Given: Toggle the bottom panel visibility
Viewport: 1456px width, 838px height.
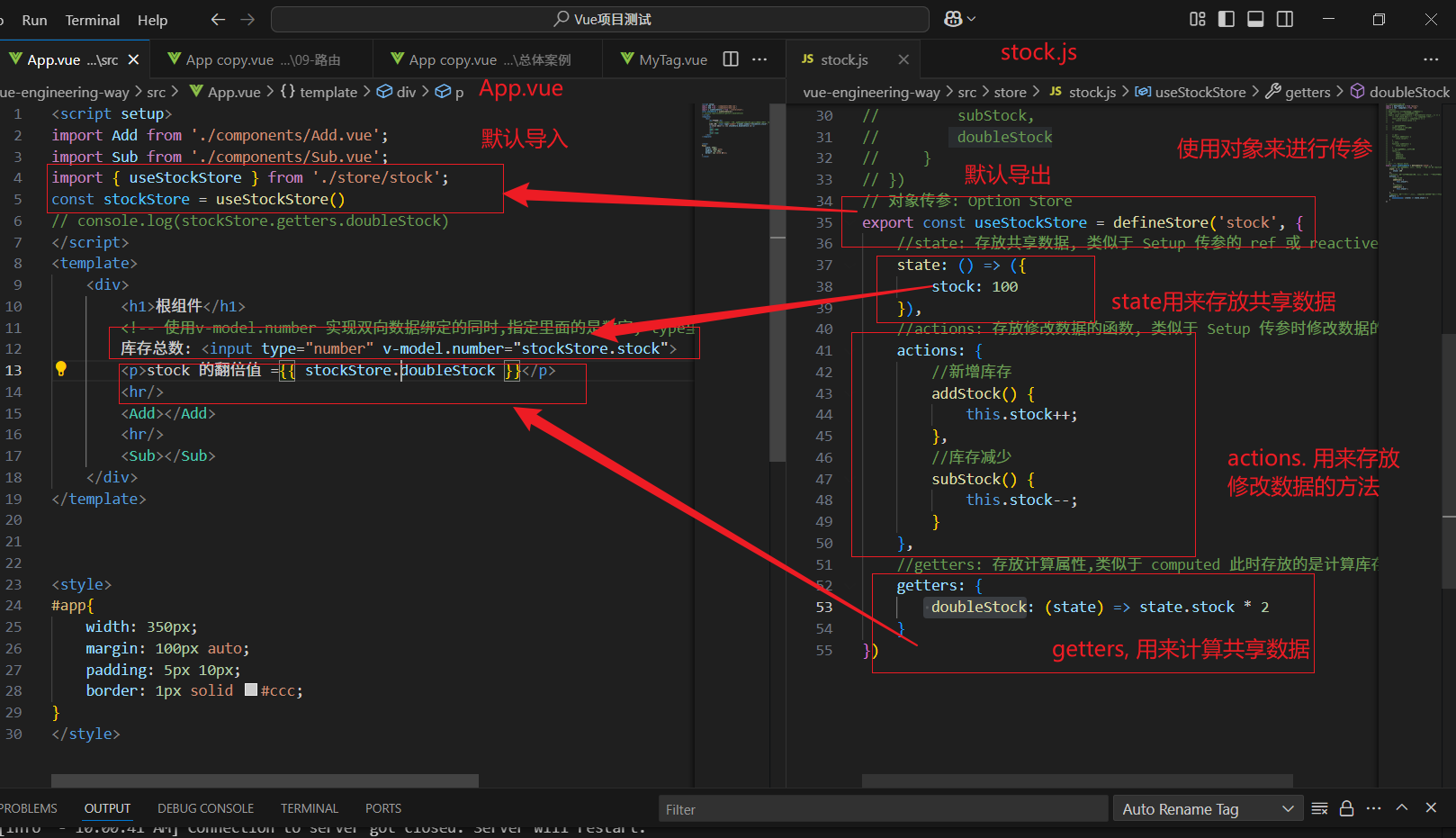Looking at the screenshot, I should point(1255,19).
